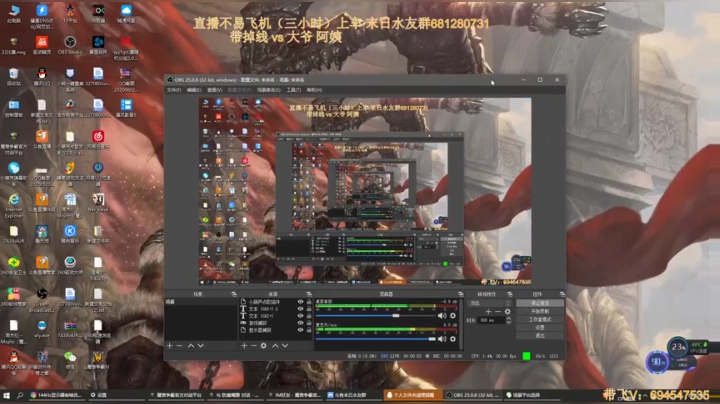Click 设置 settings button in Controls

tap(540, 327)
